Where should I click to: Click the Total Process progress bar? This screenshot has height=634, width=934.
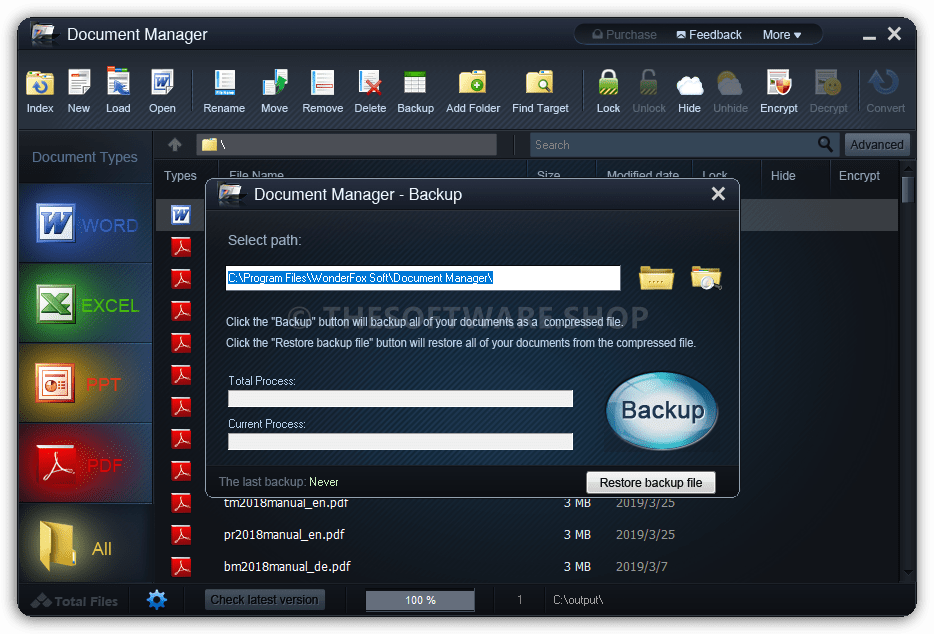400,399
